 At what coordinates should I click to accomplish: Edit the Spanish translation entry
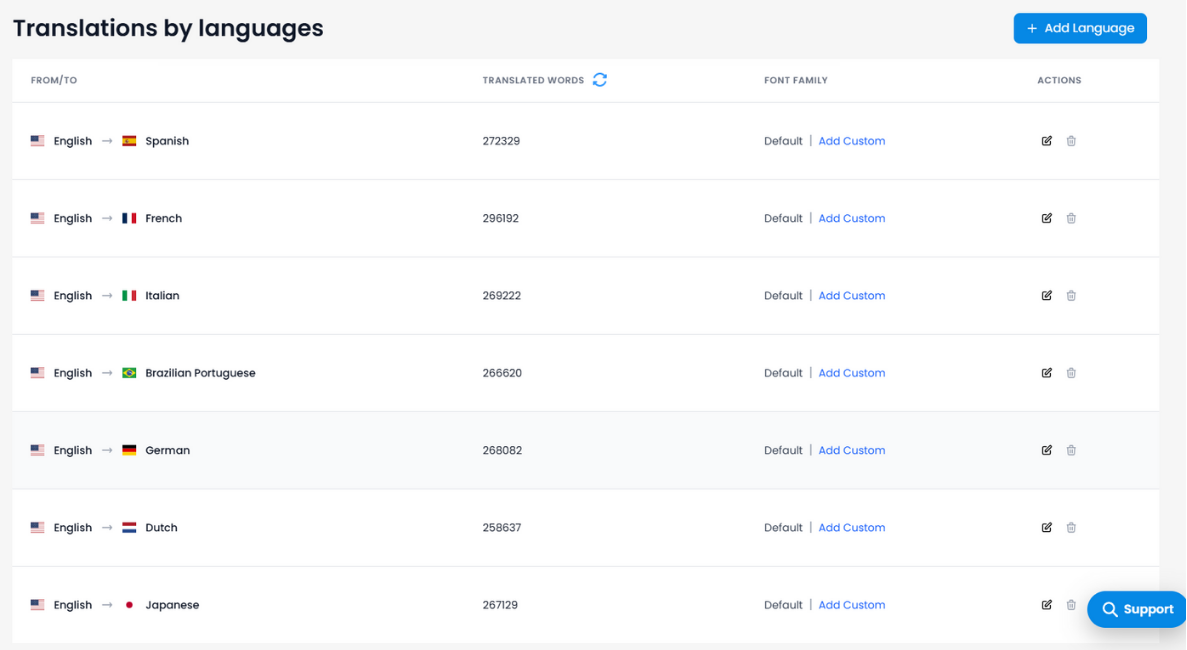pos(1046,141)
